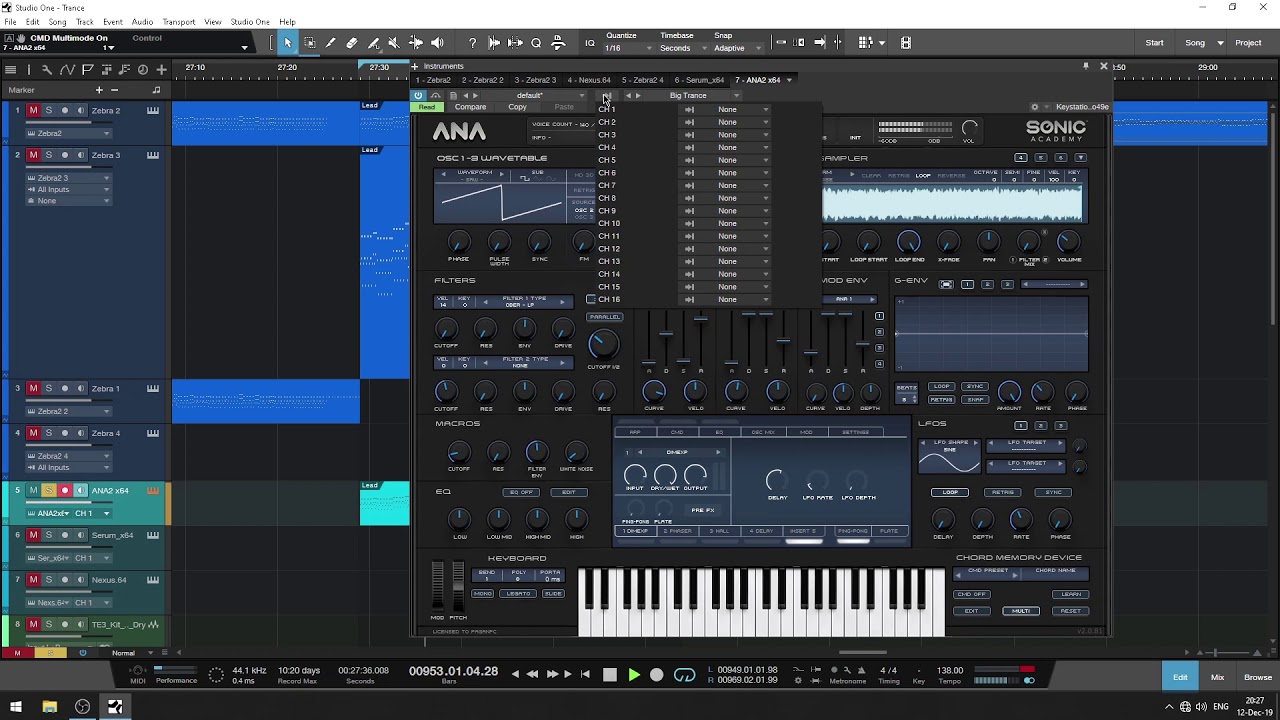
Task: Toggle record arm on ANA2 x64 track
Action: pos(65,491)
